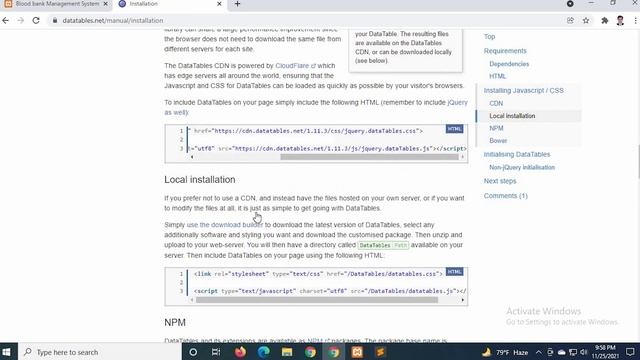Open 'use the download builder' link
Viewport: 640px width, 360px height.
[224, 225]
